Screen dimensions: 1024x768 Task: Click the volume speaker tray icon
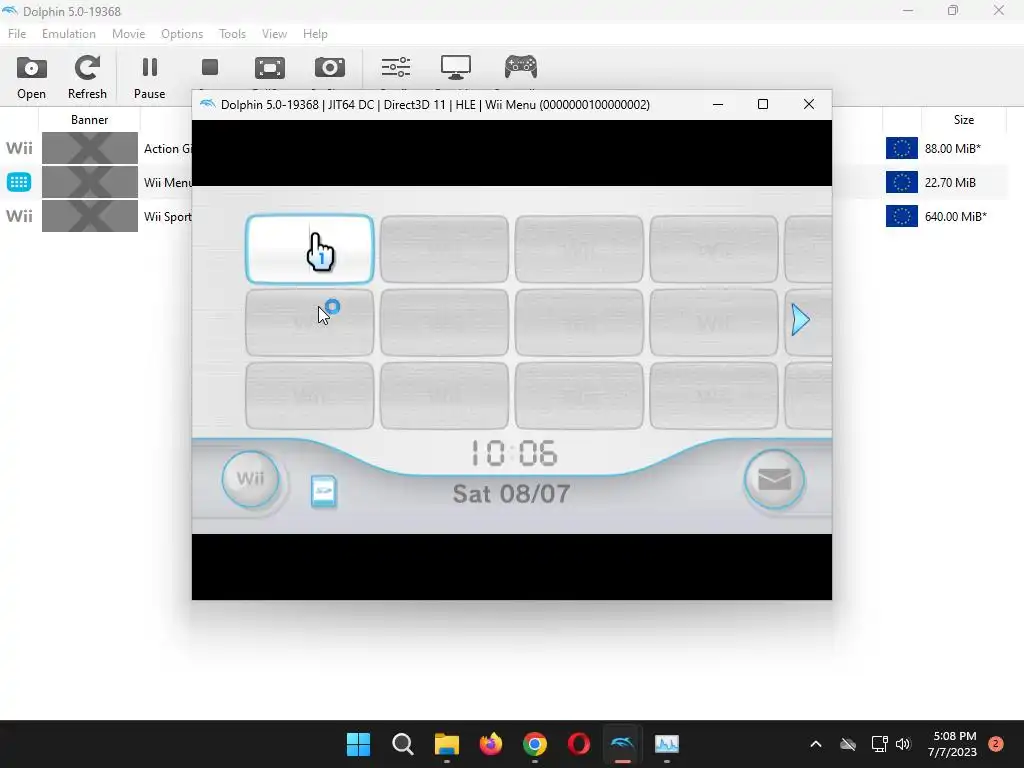click(x=903, y=744)
